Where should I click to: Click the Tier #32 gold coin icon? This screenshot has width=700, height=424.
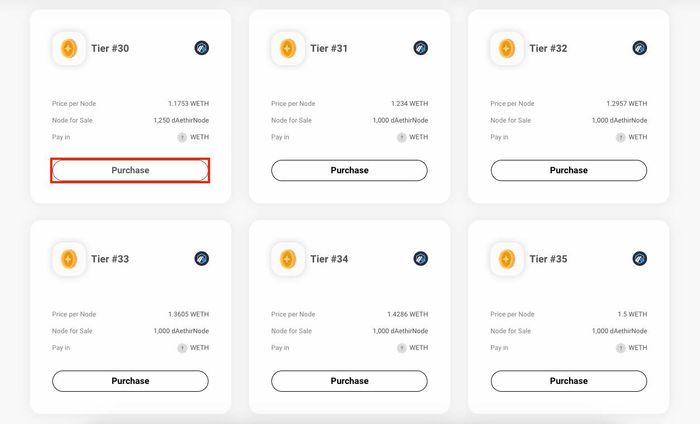507,48
